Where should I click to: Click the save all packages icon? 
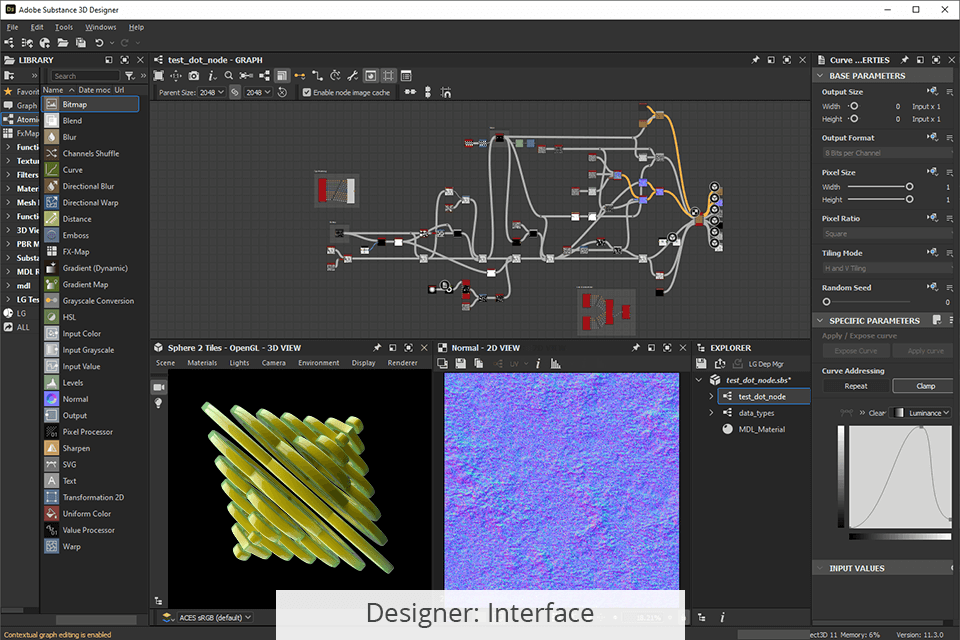[81, 43]
